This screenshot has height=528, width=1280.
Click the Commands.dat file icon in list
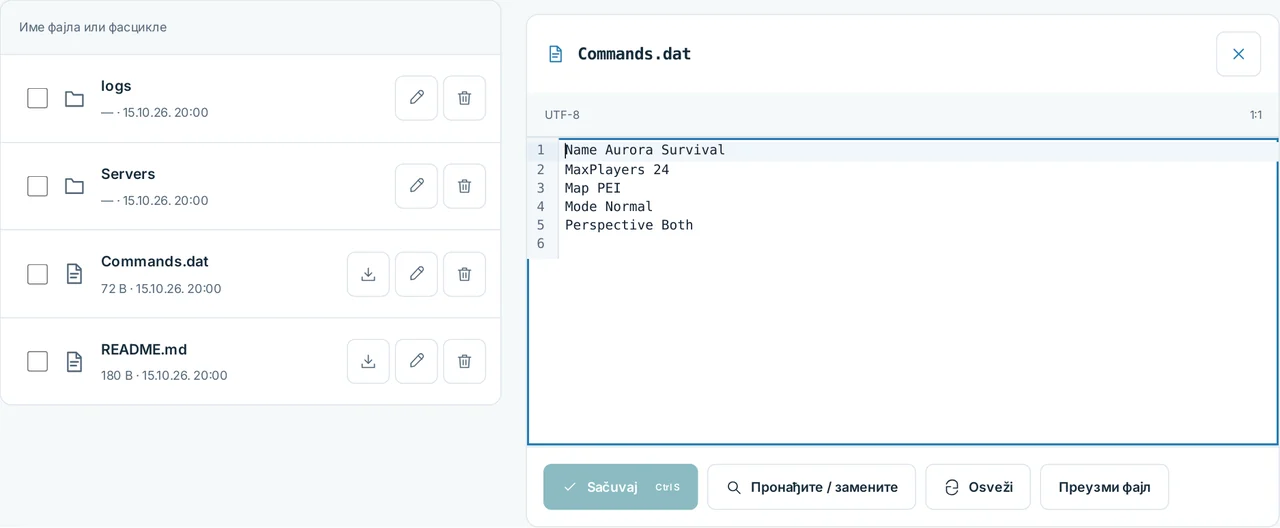click(x=74, y=274)
